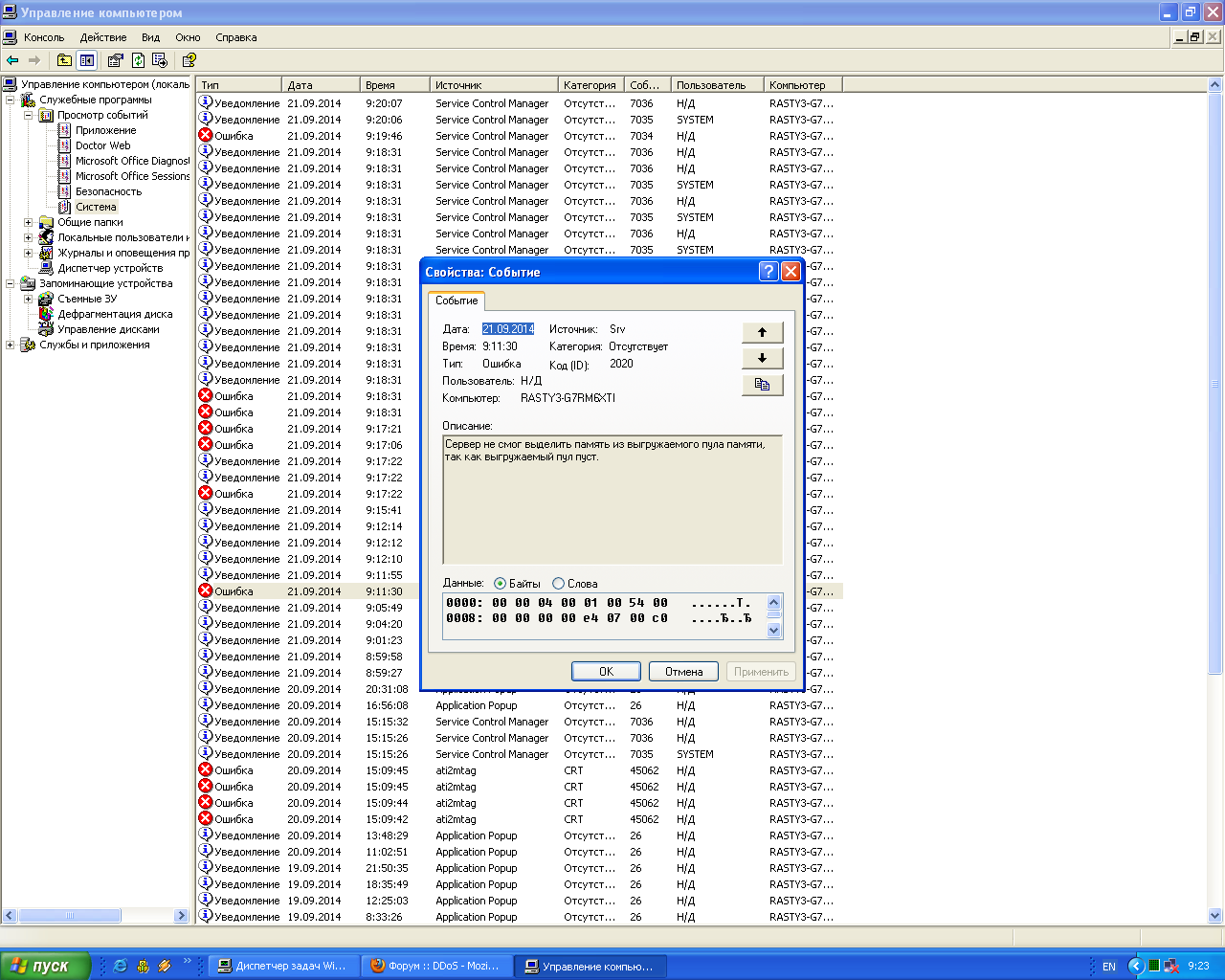Image resolution: width=1225 pixels, height=980 pixels.
Task: Sort list by Пользователь column header
Action: tap(717, 85)
